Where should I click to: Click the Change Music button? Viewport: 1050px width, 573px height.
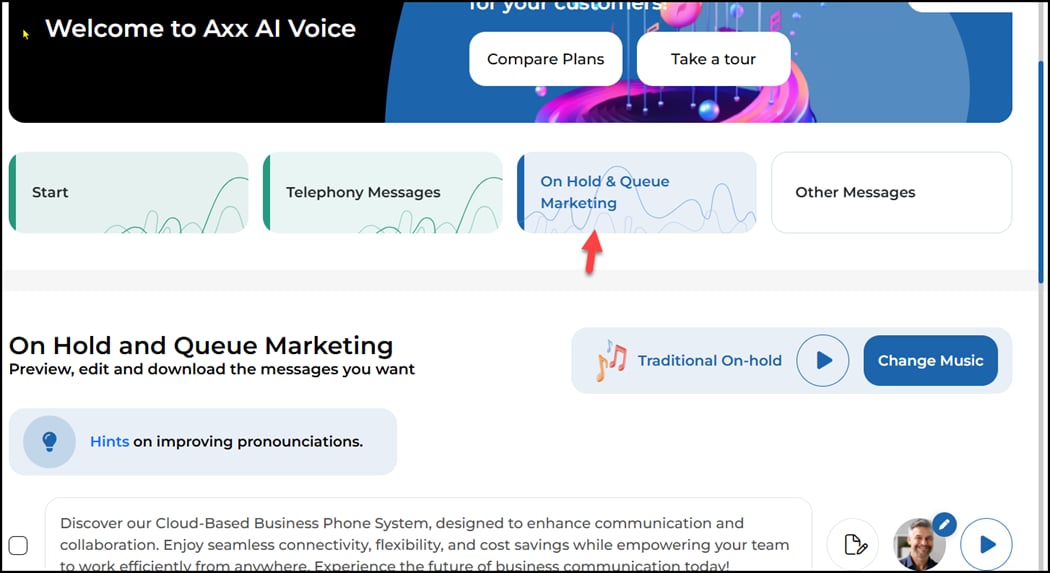[x=930, y=360]
